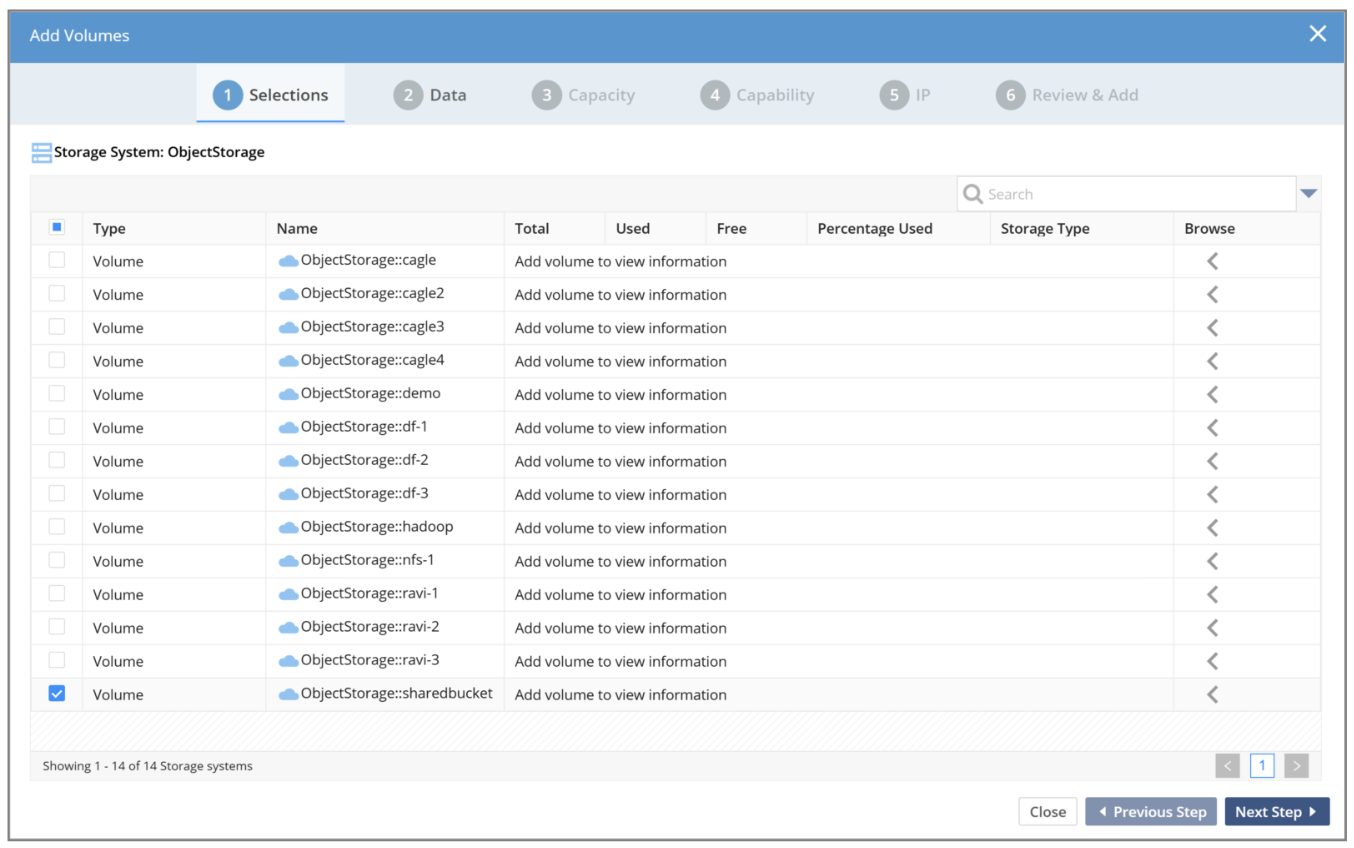Screen dimensions: 1354x848
Task: Click browse arrow for ObjectStorage::ravi-2 row
Action: pyautogui.click(x=1212, y=628)
